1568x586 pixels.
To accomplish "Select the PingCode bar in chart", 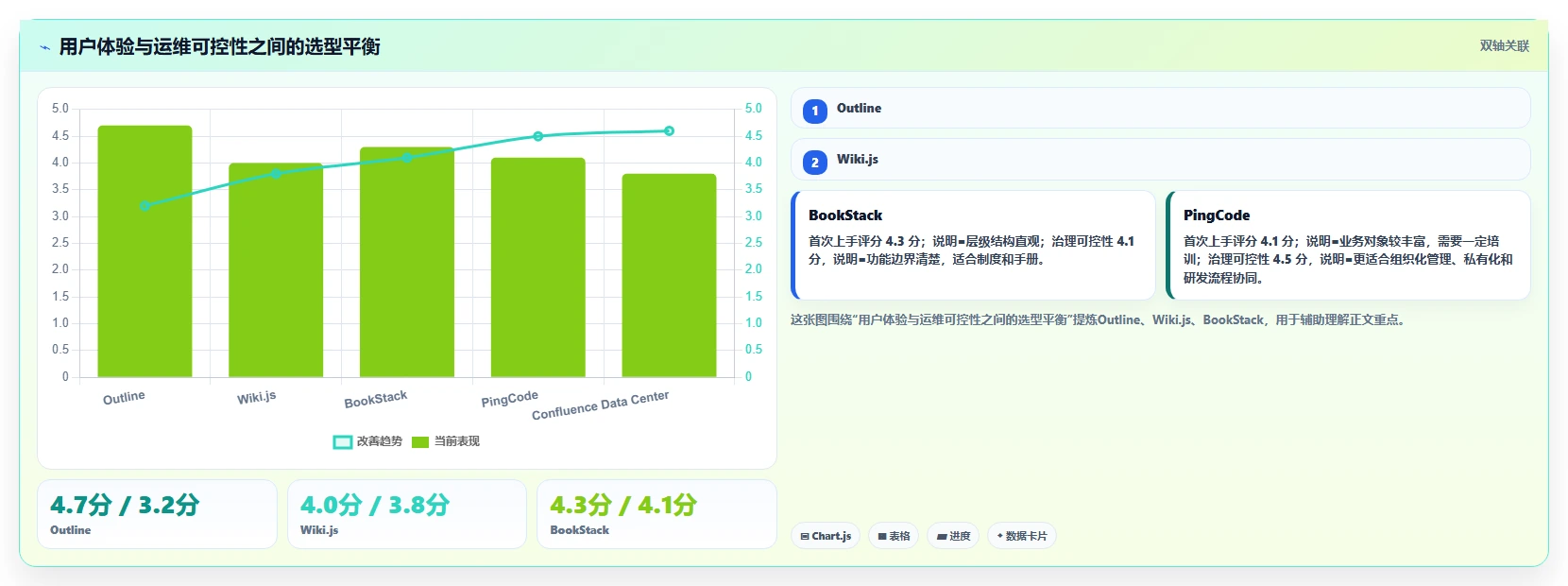I will coord(537,267).
